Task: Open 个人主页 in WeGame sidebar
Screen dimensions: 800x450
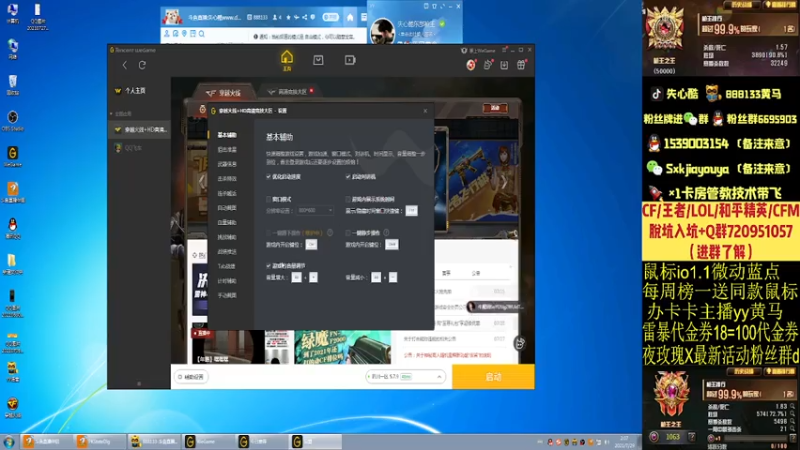Action: [135, 91]
